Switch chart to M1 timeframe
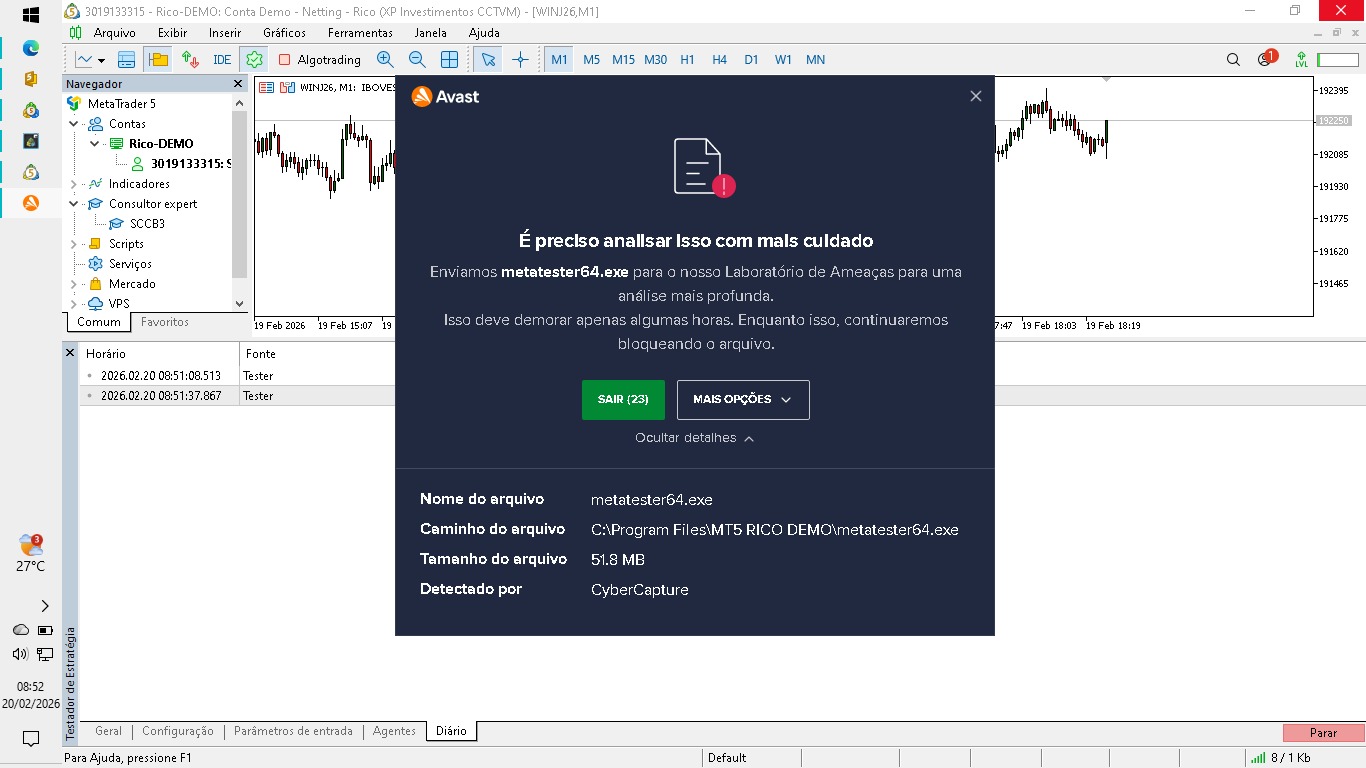Screen dimensions: 1366x768 [x=559, y=59]
